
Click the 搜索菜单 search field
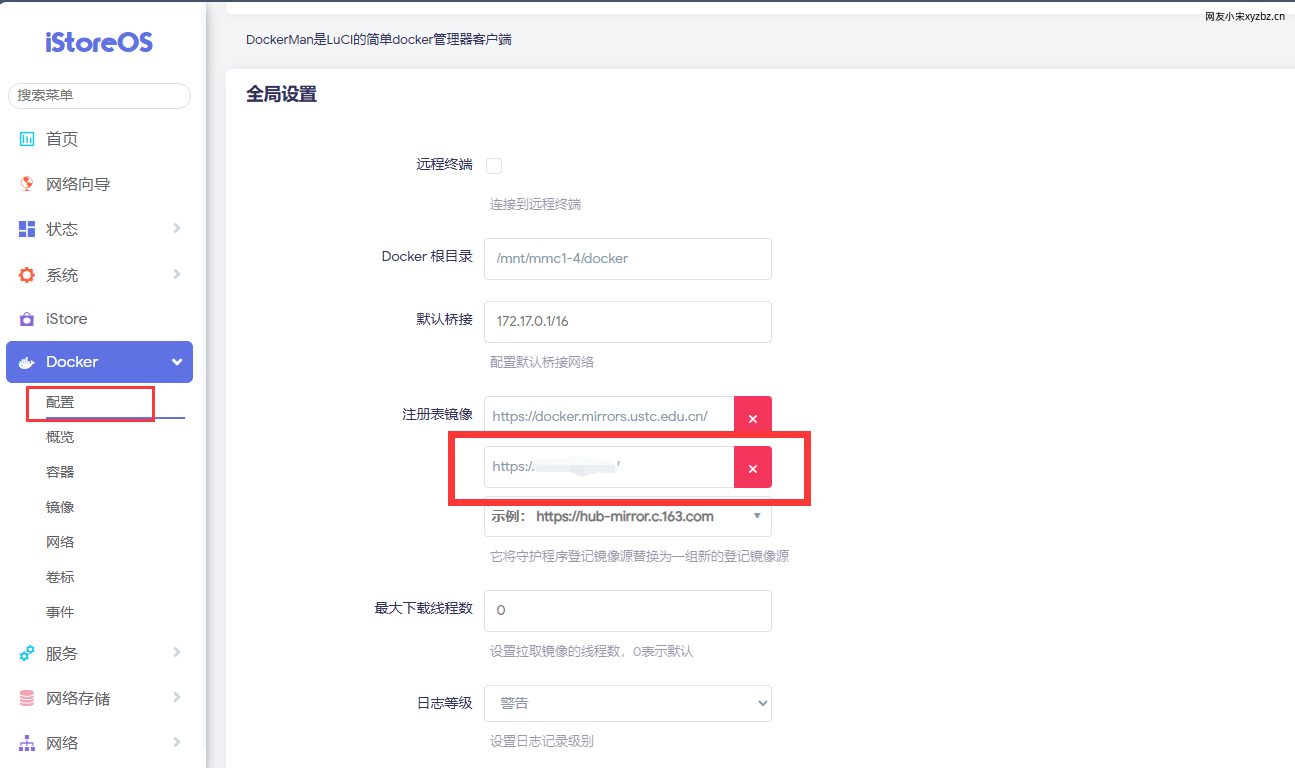click(99, 95)
